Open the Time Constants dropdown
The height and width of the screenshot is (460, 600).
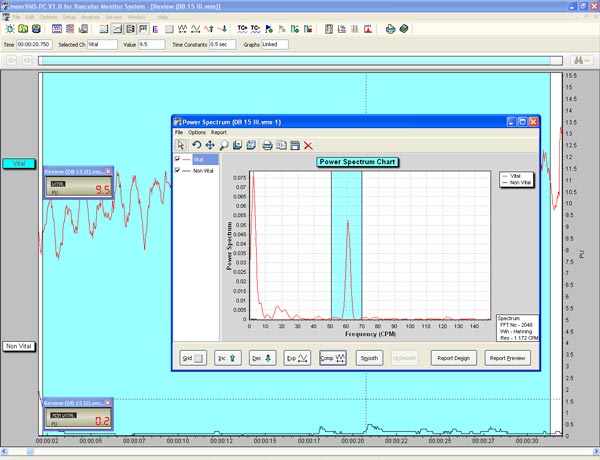(222, 45)
